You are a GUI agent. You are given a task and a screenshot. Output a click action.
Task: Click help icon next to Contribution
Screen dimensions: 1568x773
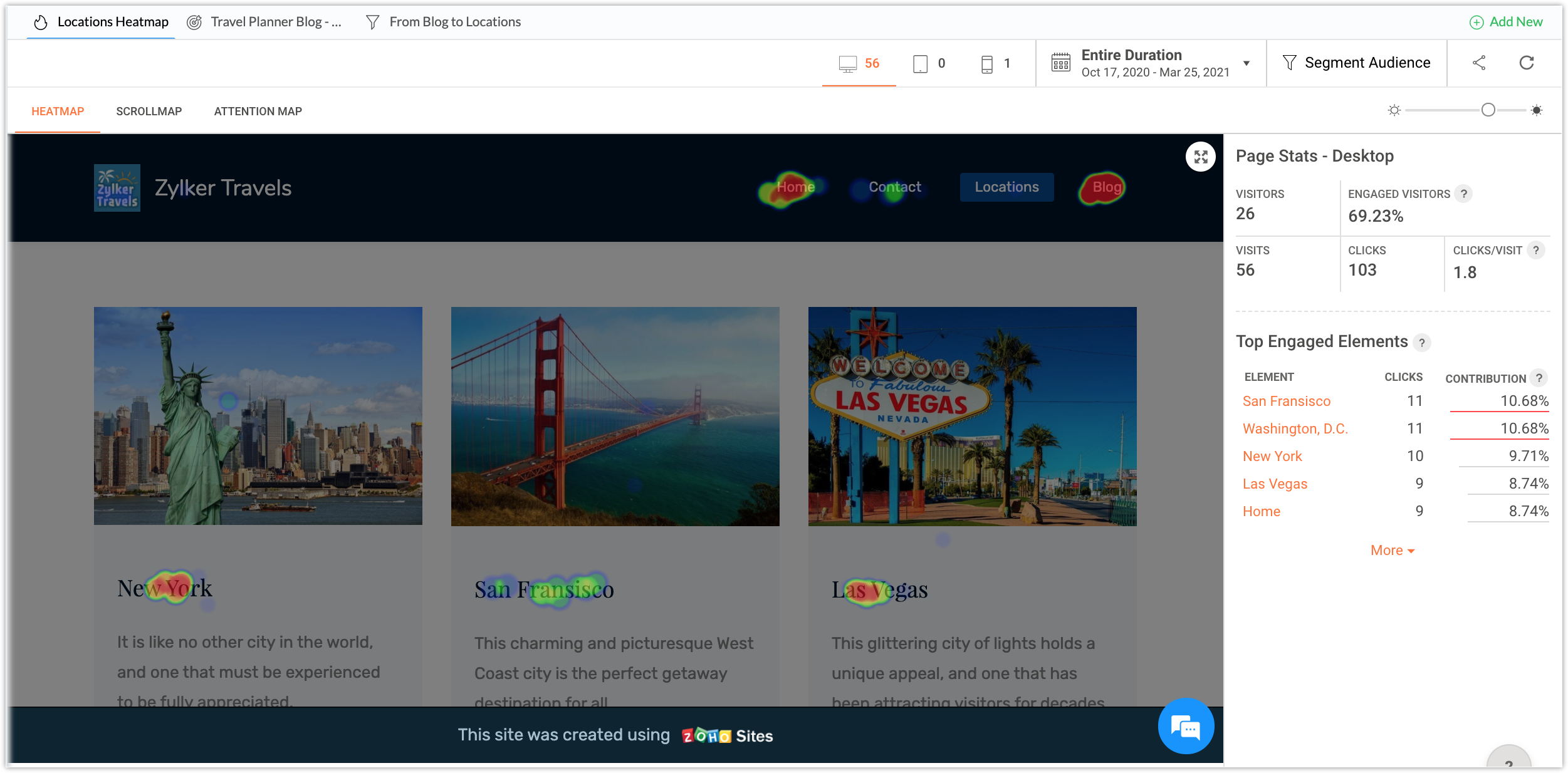click(1539, 378)
